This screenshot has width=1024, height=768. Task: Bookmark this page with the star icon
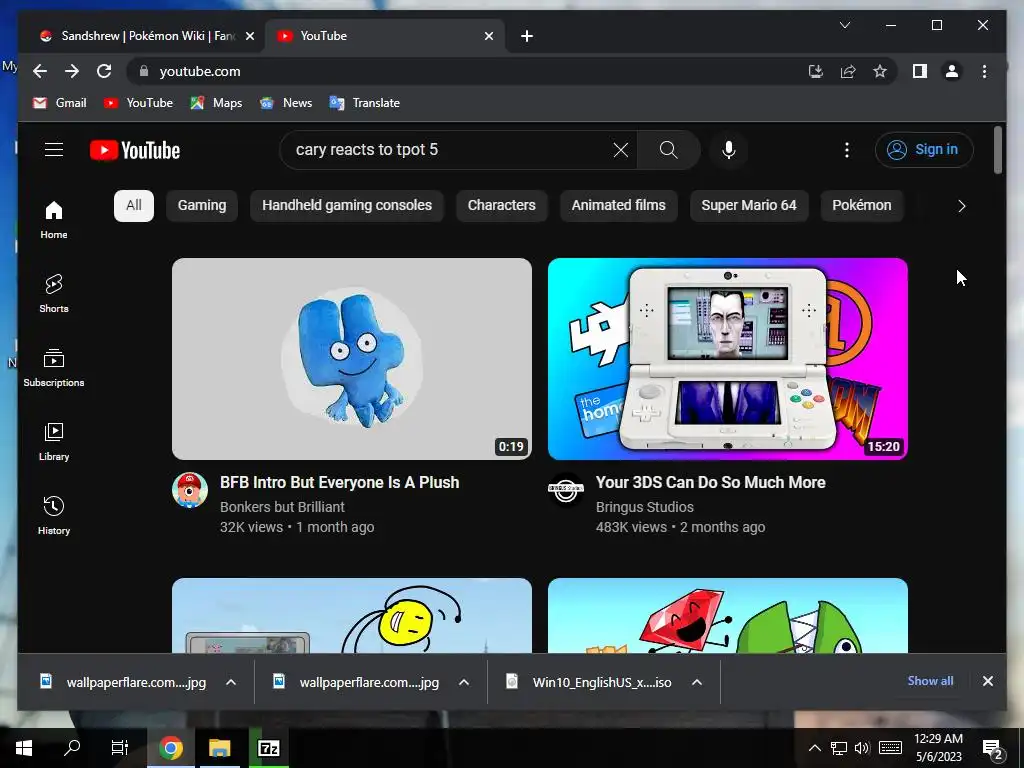(880, 71)
